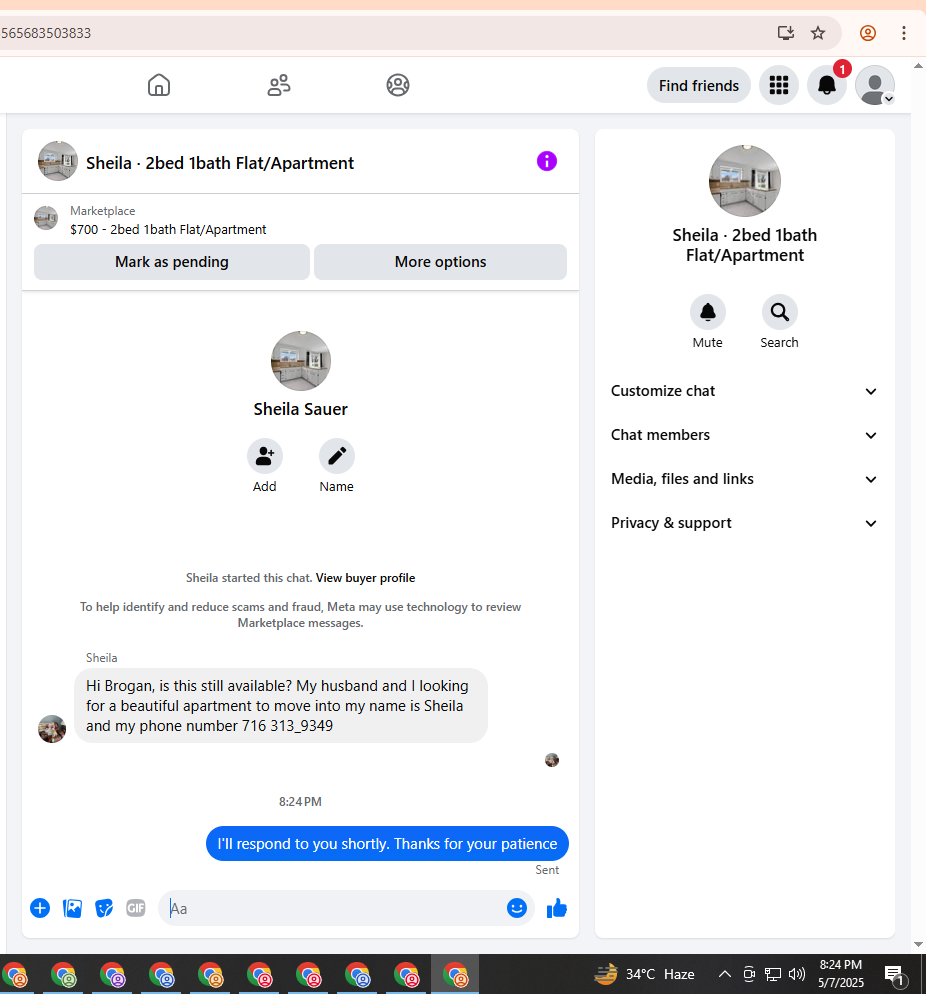Image resolution: width=926 pixels, height=994 pixels.
Task: Show hidden system tray icons chevron
Action: coord(724,974)
